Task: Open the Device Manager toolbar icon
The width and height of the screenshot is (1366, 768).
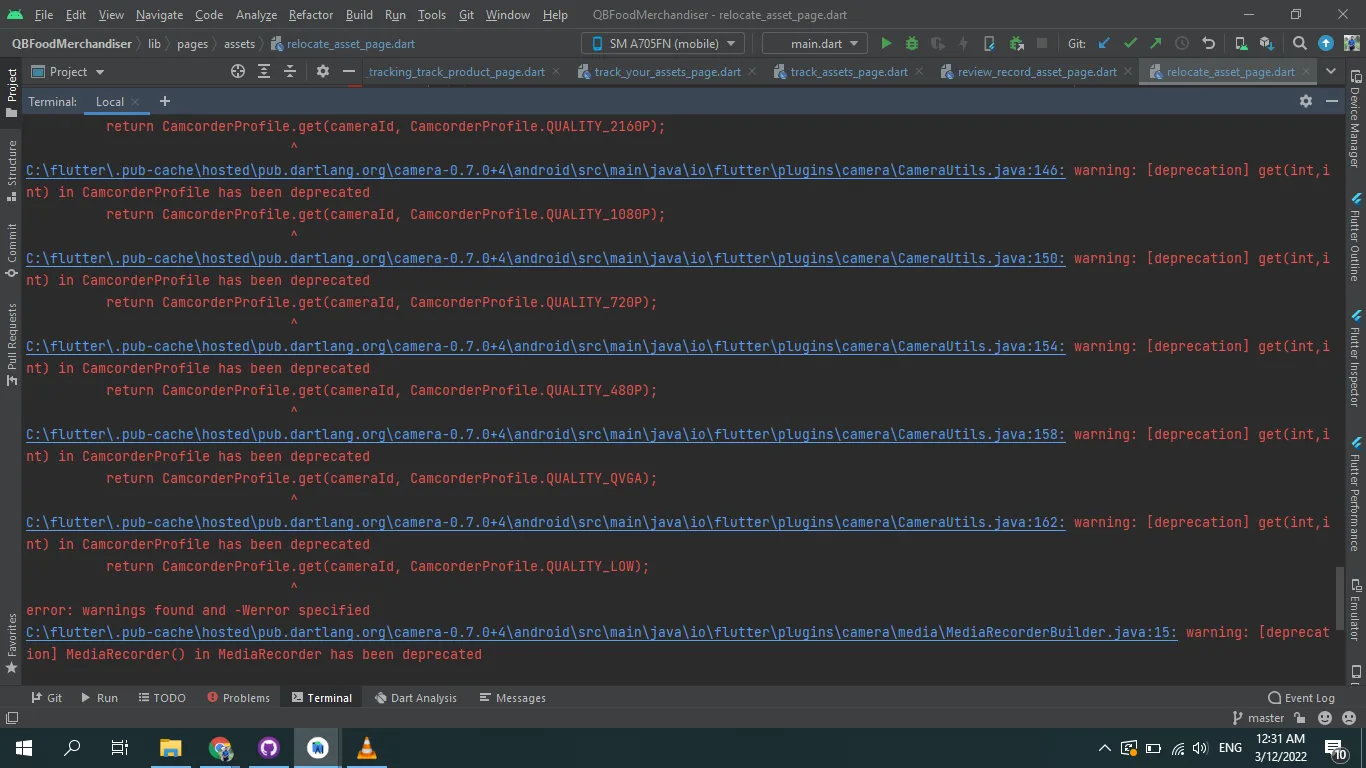Action: [x=1241, y=44]
